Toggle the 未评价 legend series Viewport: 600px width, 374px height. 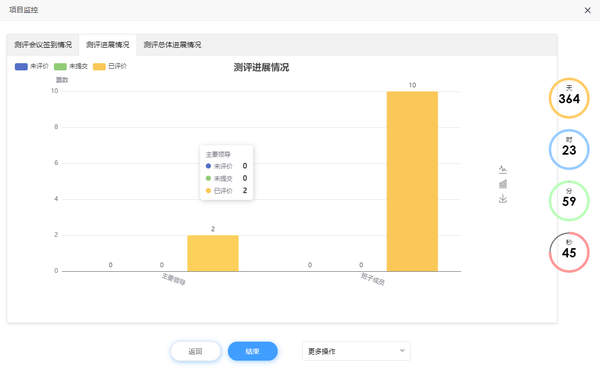[32, 67]
